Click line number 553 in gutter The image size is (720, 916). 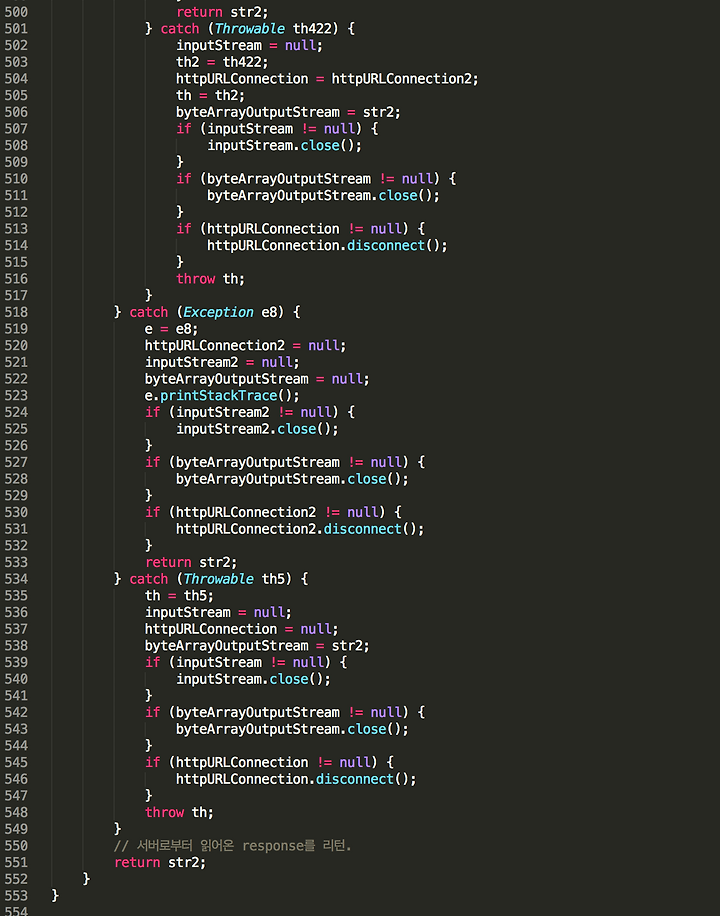click(x=16, y=896)
